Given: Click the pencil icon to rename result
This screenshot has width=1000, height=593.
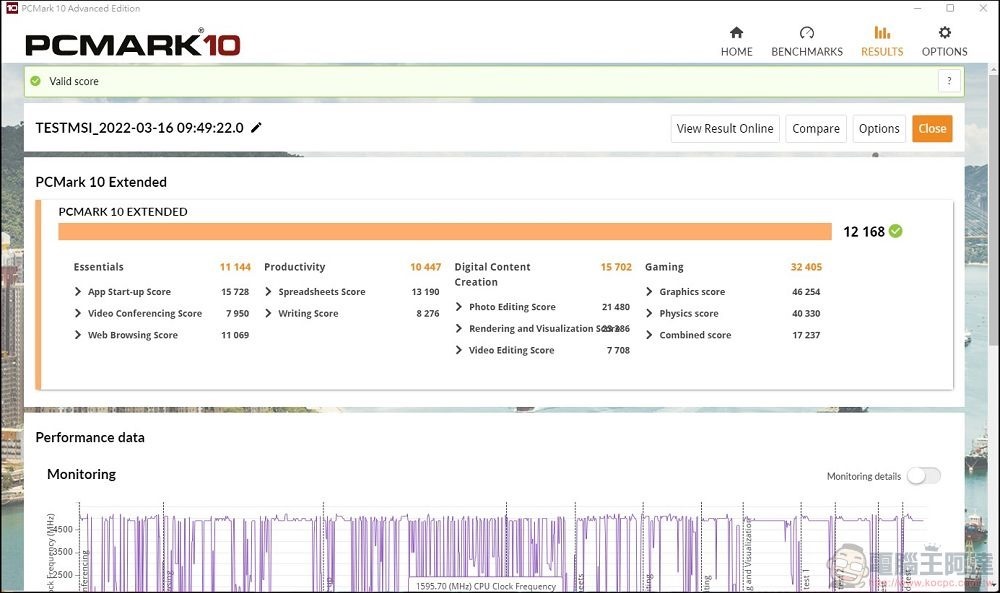Looking at the screenshot, I should pyautogui.click(x=257, y=128).
